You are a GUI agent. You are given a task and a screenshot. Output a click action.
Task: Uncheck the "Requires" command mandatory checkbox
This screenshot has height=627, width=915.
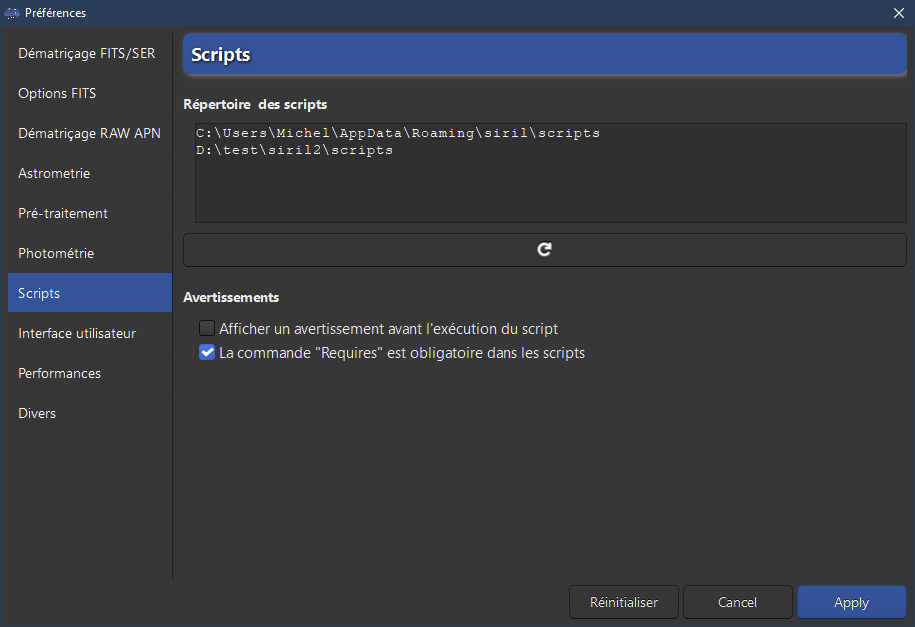[x=207, y=352]
